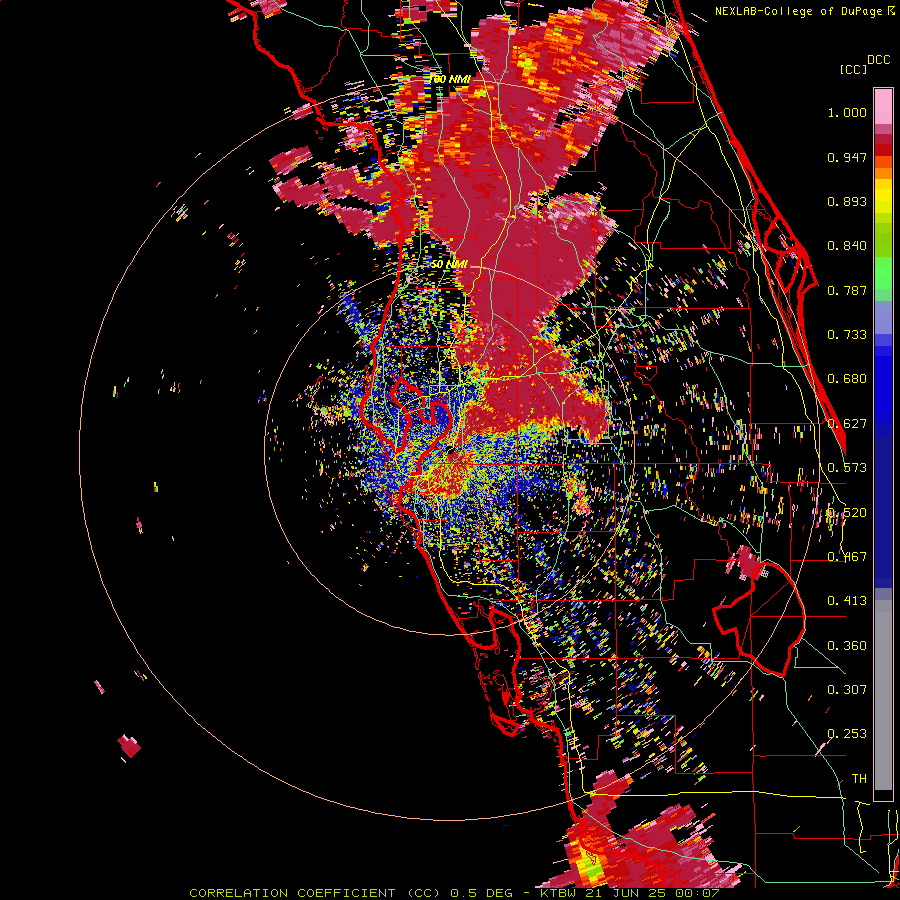
Task: Select the 1.000 color scale value
Action: (x=847, y=112)
